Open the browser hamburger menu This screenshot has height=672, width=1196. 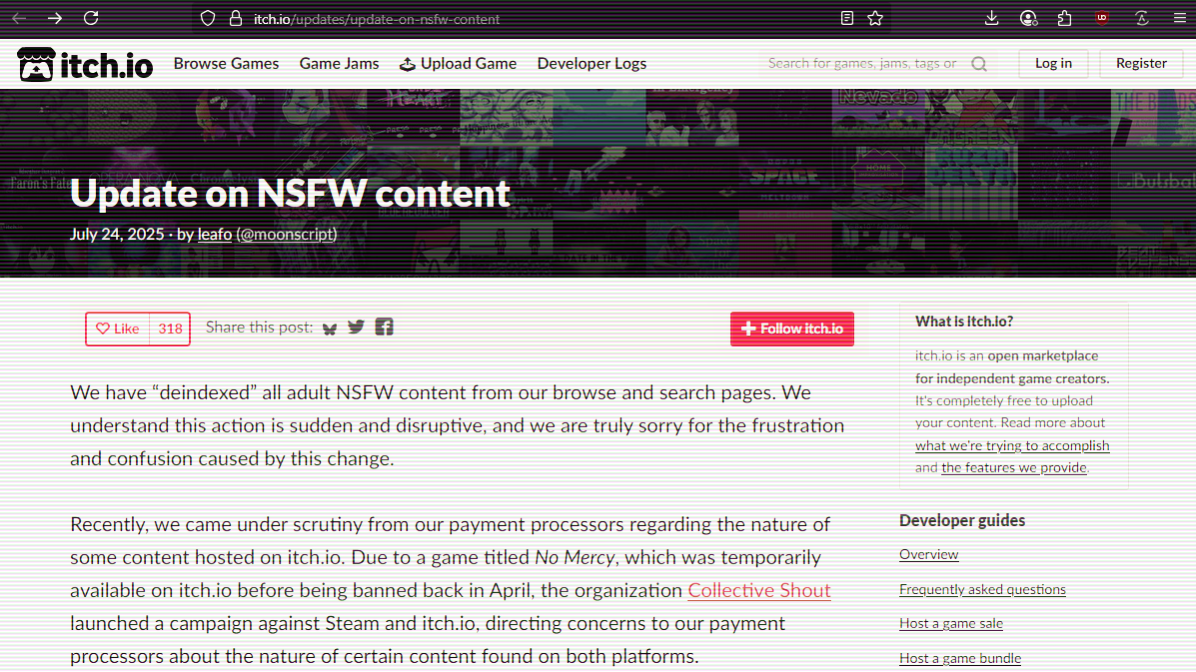point(1179,18)
